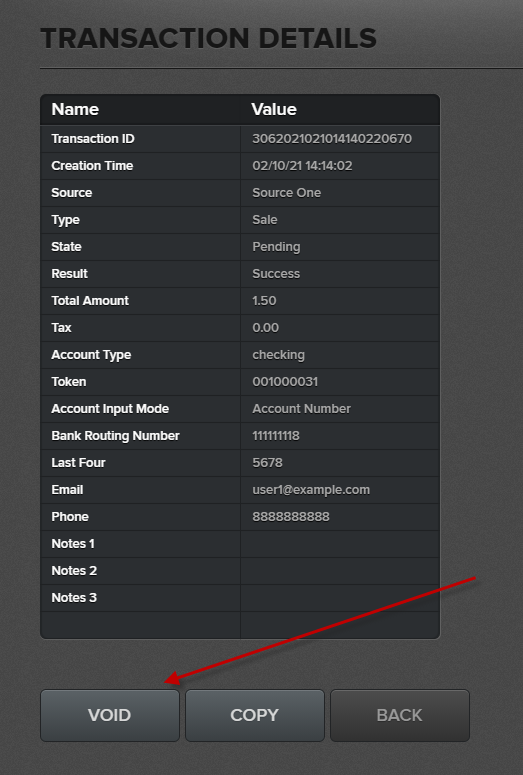Click the BACK button
The height and width of the screenshot is (775, 523).
click(399, 715)
